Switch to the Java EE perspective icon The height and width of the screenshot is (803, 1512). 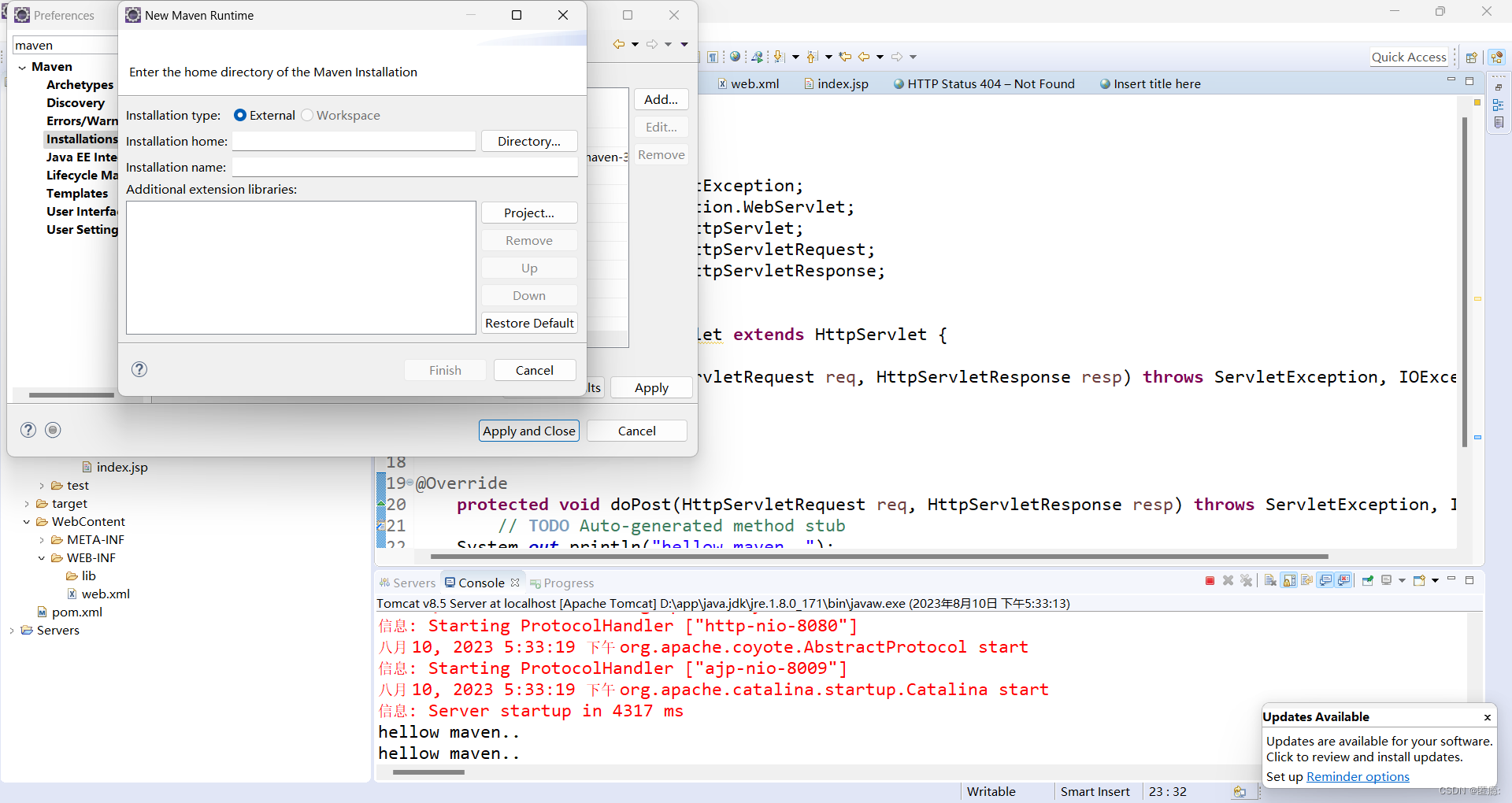point(1497,57)
